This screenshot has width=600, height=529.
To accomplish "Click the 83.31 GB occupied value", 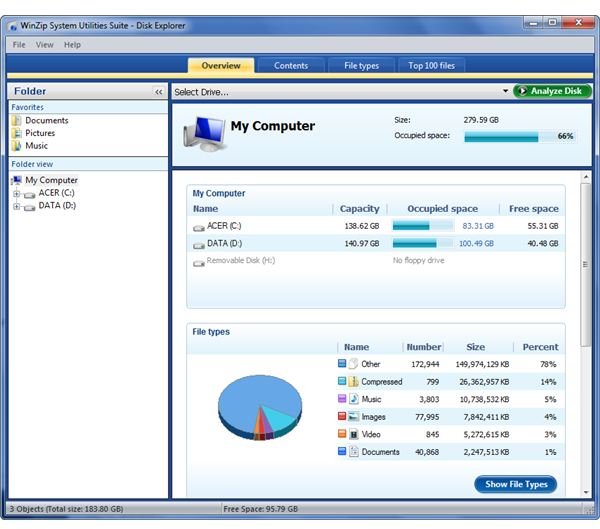I will click(478, 226).
